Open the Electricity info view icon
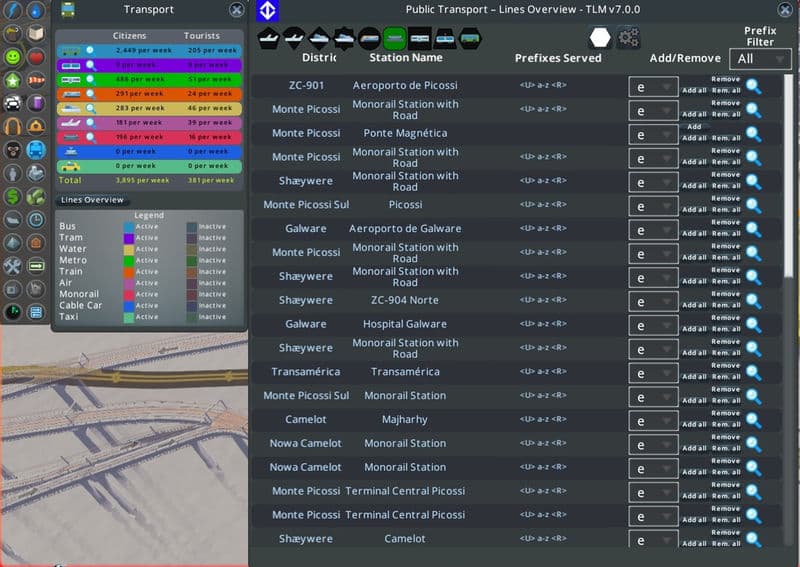Image resolution: width=800 pixels, height=567 pixels. pyautogui.click(x=13, y=11)
